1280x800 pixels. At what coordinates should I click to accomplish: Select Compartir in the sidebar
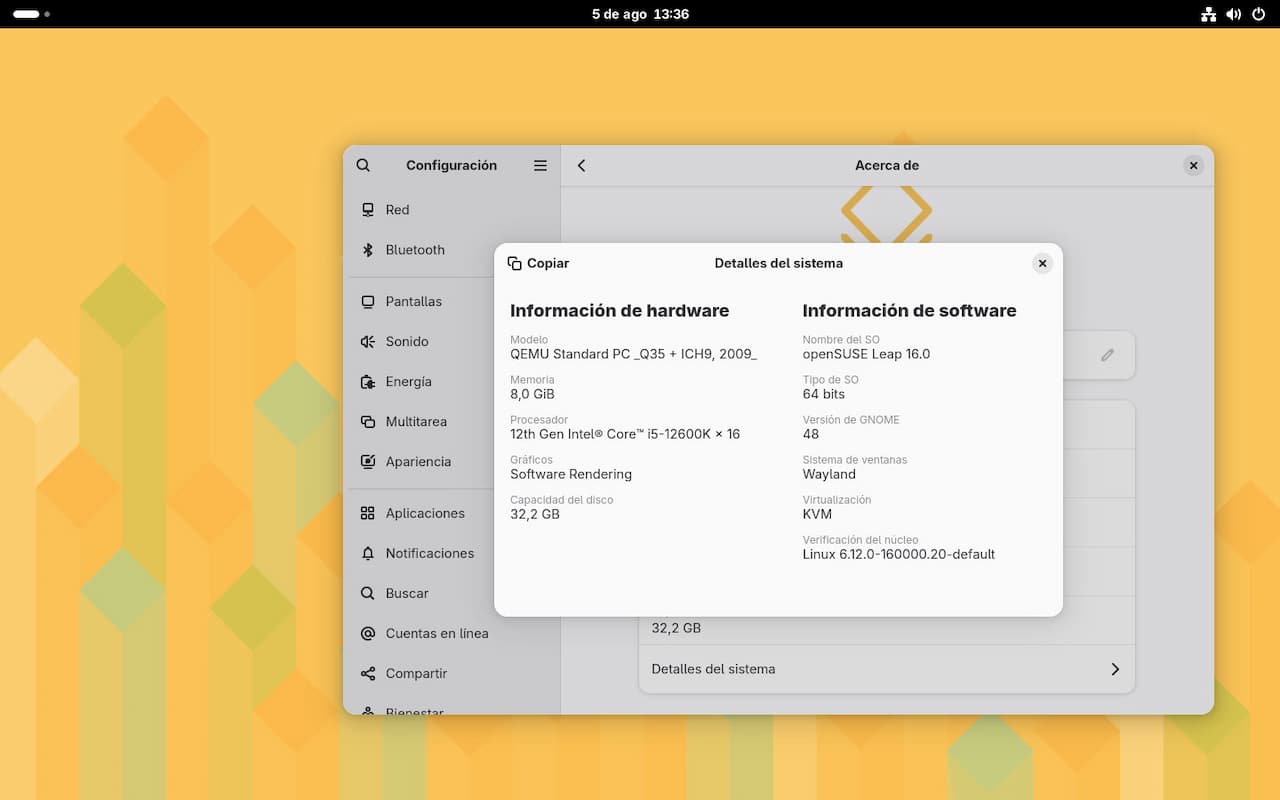tap(416, 673)
